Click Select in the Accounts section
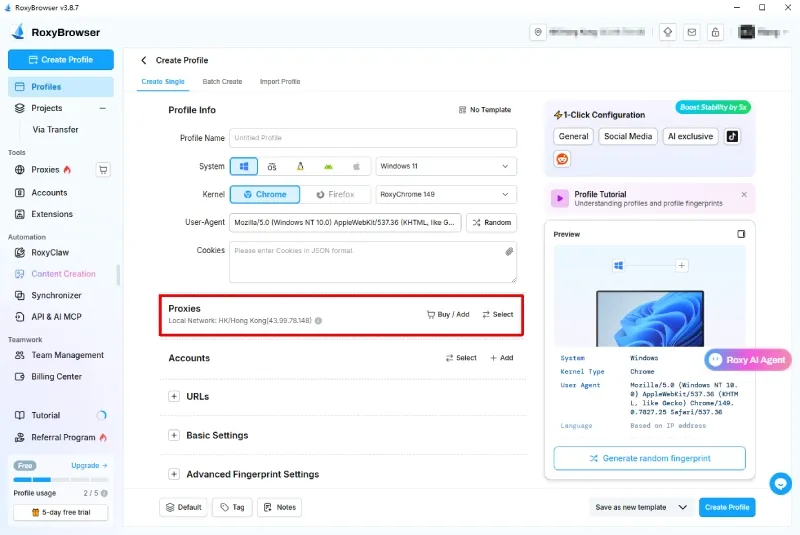Screen dimensions: 800x535 461,358
